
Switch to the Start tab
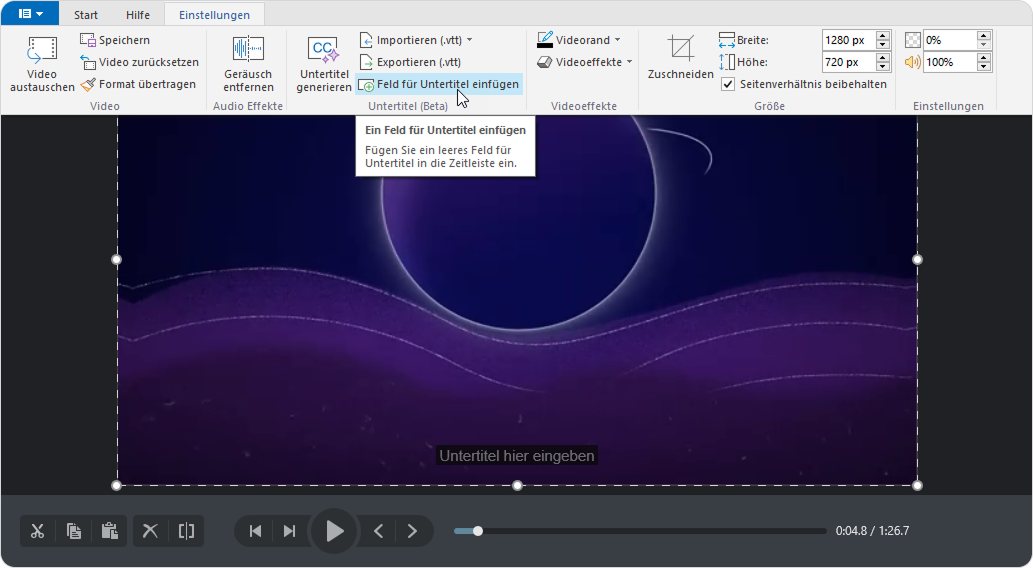(x=86, y=14)
